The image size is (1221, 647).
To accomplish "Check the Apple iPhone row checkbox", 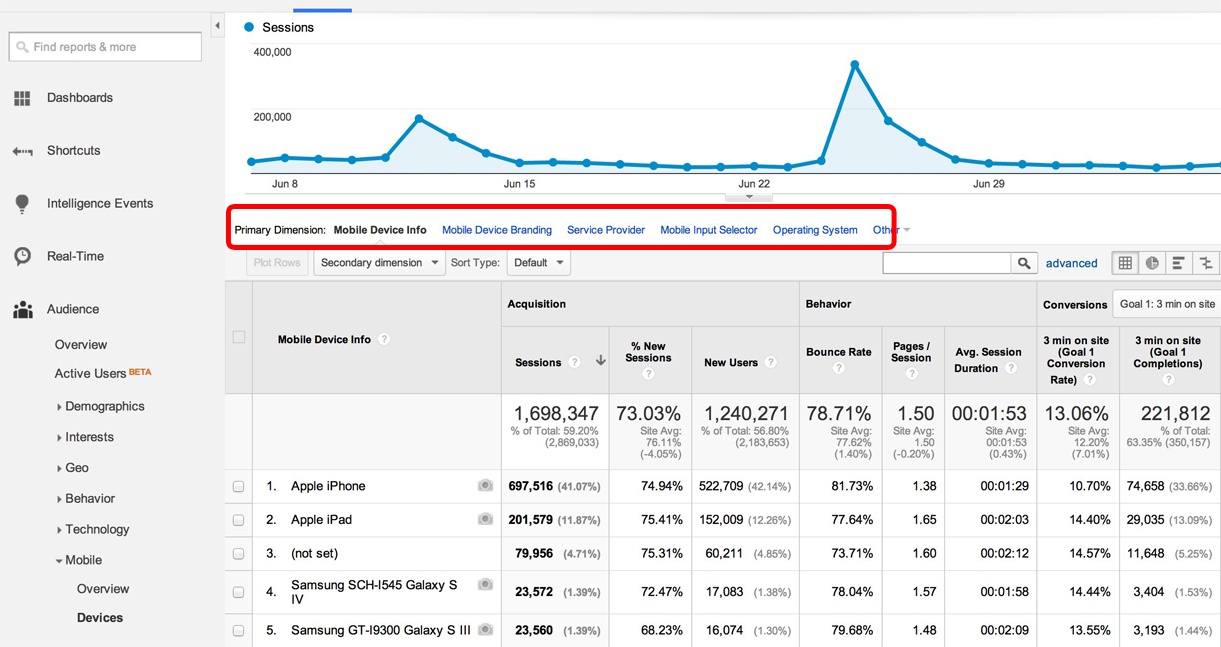I will pyautogui.click(x=239, y=487).
